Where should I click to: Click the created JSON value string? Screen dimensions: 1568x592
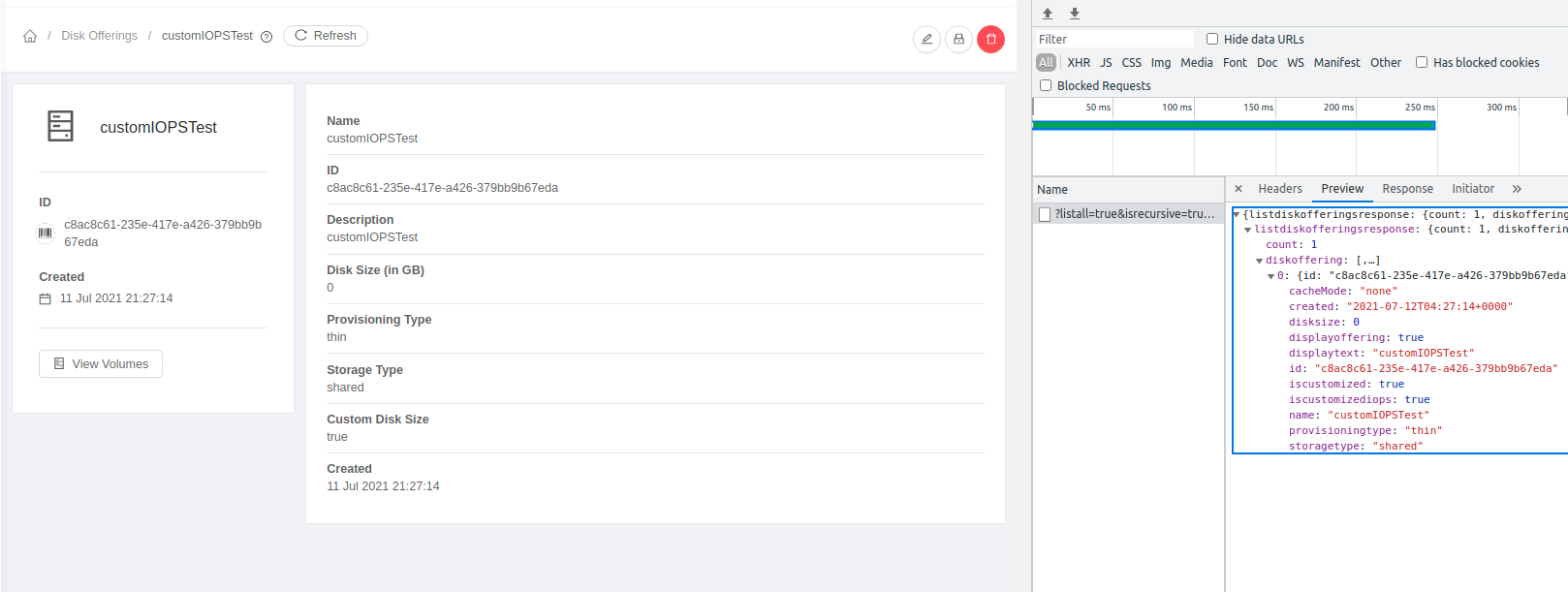pyautogui.click(x=1429, y=307)
